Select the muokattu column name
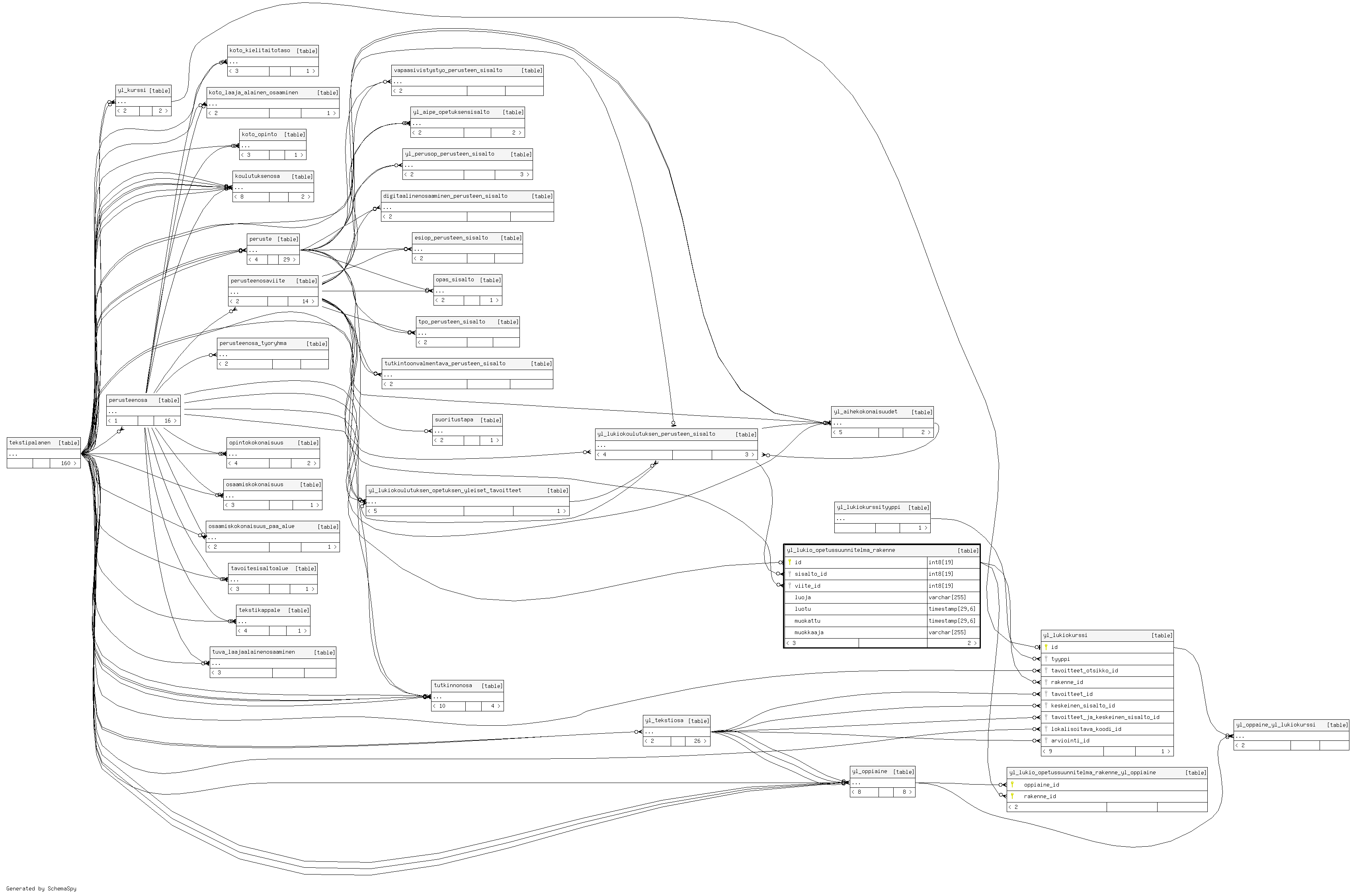Screen dimensions: 1355x896 click(x=807, y=621)
